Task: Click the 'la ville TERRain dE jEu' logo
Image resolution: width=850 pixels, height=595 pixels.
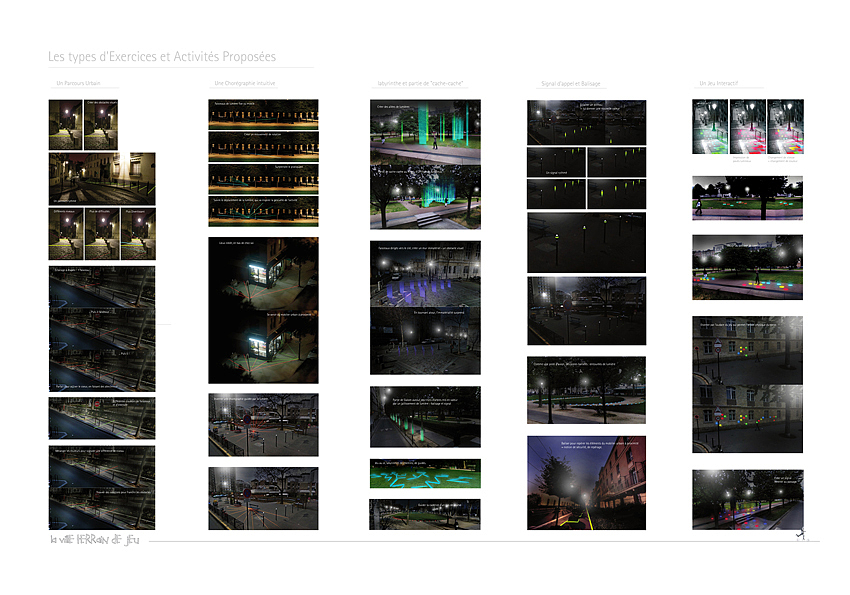Action: click(95, 539)
